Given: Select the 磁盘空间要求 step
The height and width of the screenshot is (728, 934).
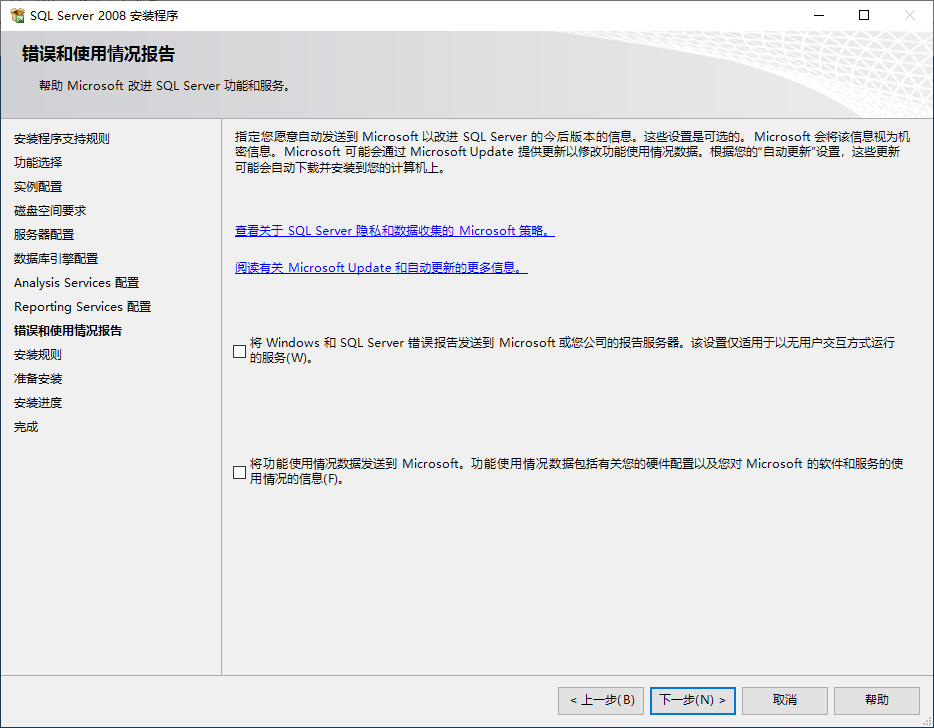Looking at the screenshot, I should tap(50, 210).
